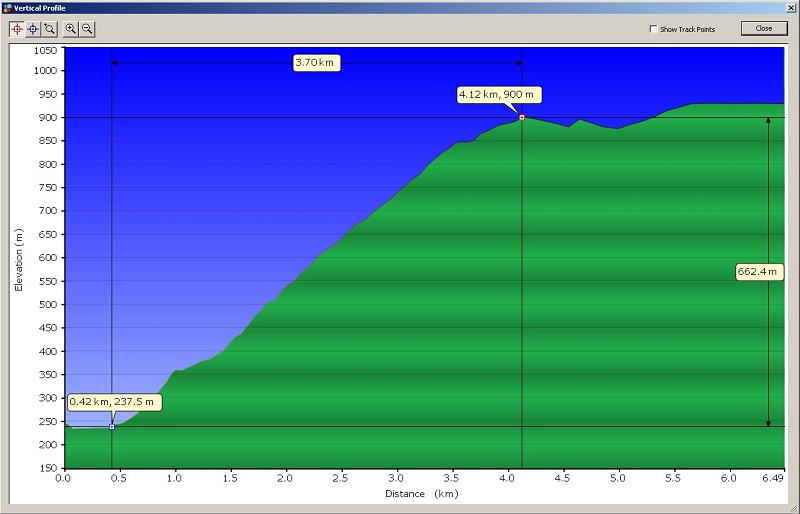The height and width of the screenshot is (514, 800).
Task: Click the 6.49 end value on distance axis
Action: click(x=773, y=479)
